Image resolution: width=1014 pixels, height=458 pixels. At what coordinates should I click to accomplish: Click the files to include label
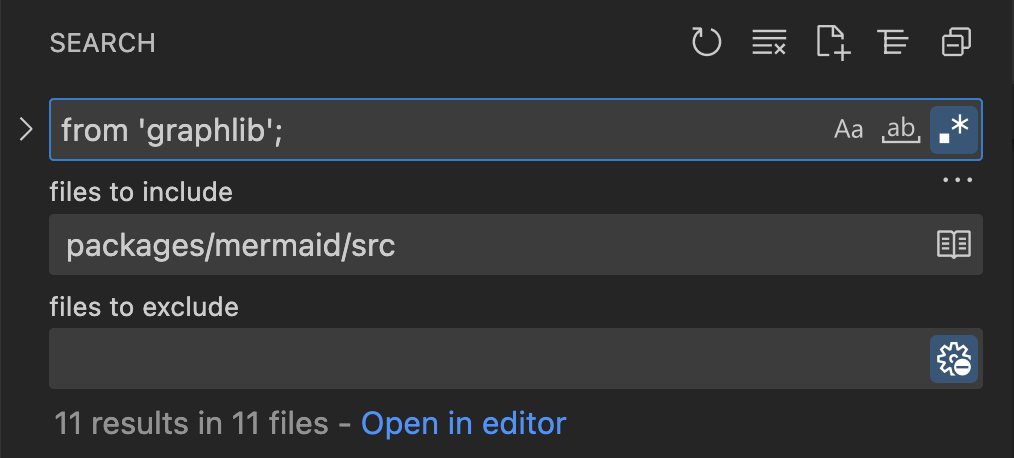point(141,192)
